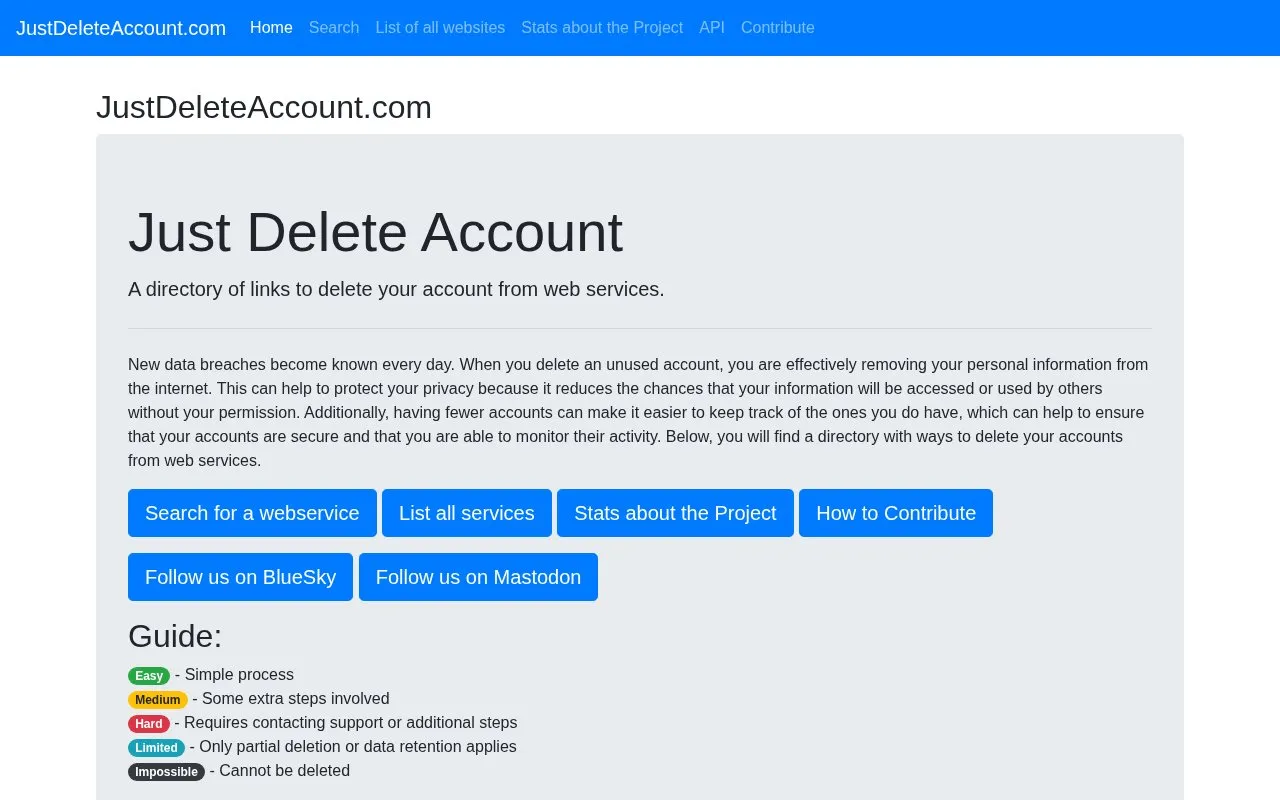This screenshot has height=800, width=1280.
Task: Open the API nav link
Action: [x=712, y=28]
